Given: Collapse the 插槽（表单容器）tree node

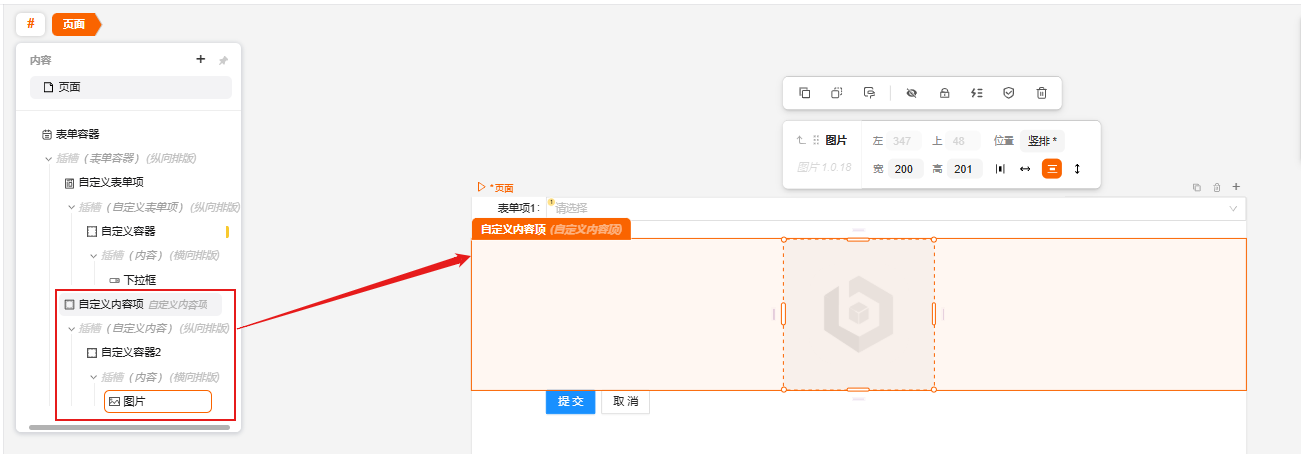Looking at the screenshot, I should point(48,158).
